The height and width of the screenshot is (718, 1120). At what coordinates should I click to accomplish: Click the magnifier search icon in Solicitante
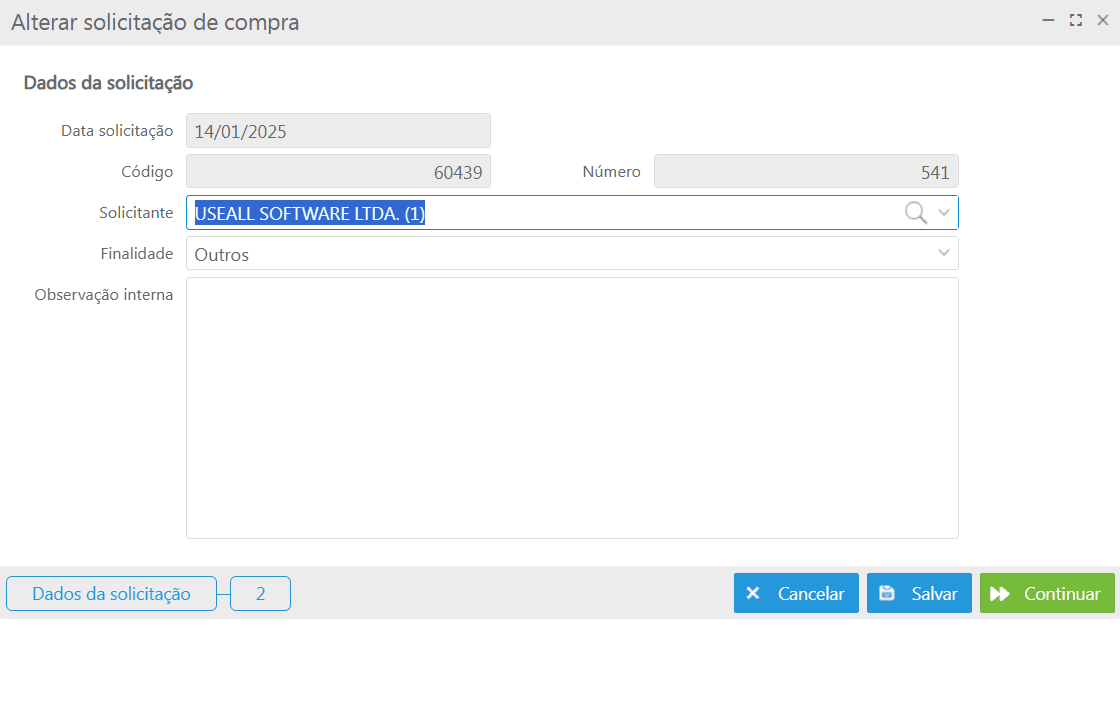click(915, 212)
